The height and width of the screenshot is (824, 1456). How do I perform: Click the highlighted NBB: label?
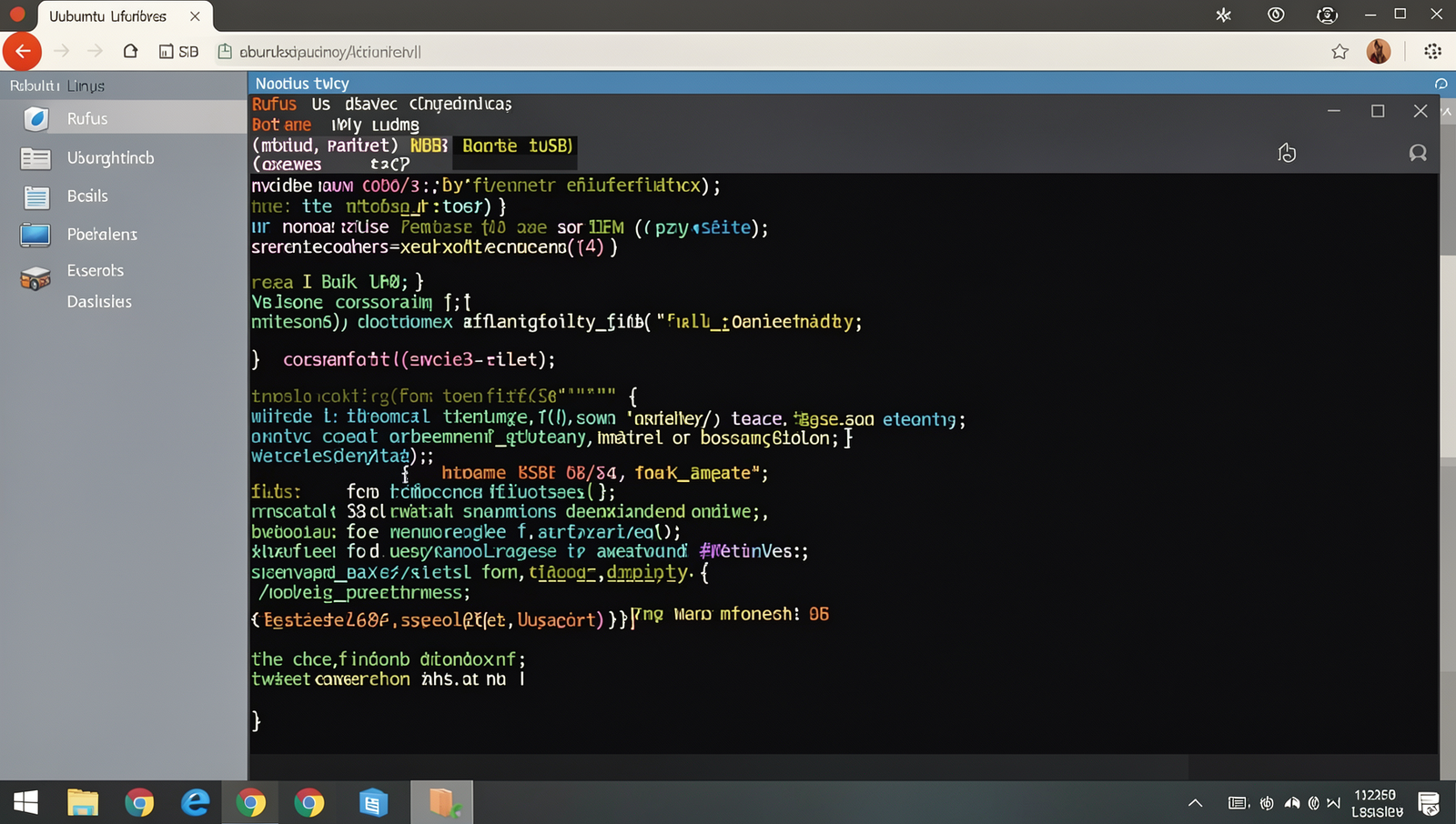tap(429, 146)
